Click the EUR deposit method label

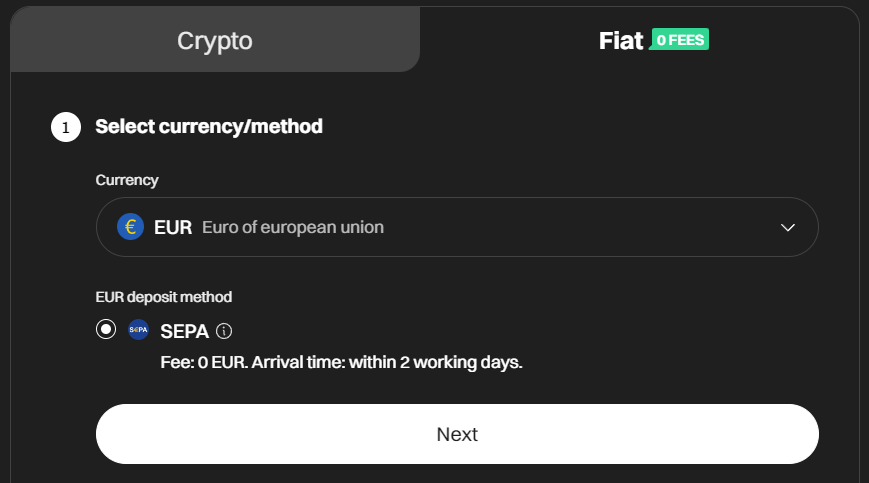pyautogui.click(x=163, y=297)
